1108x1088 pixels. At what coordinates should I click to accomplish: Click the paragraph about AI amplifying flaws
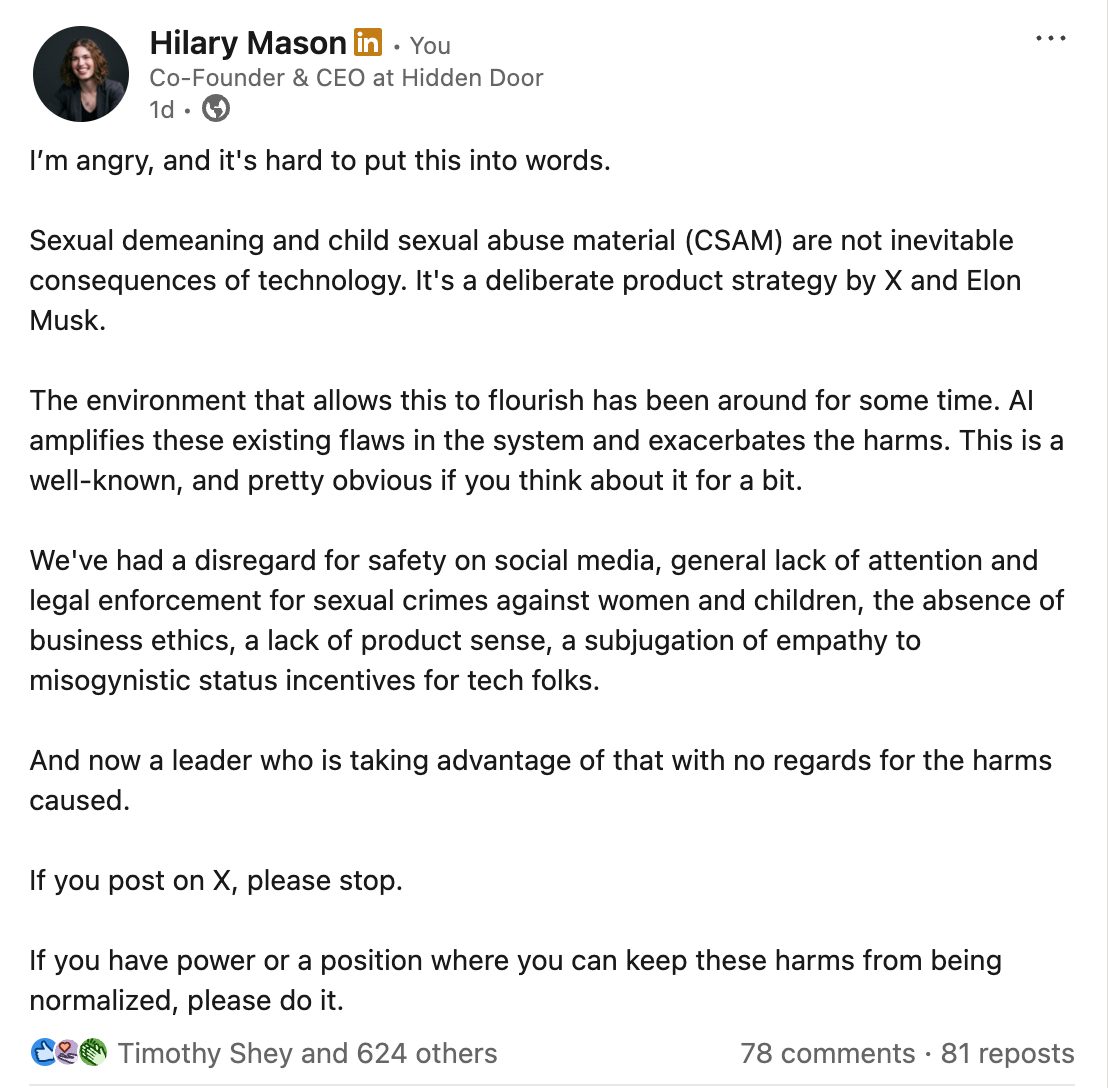[x=545, y=440]
